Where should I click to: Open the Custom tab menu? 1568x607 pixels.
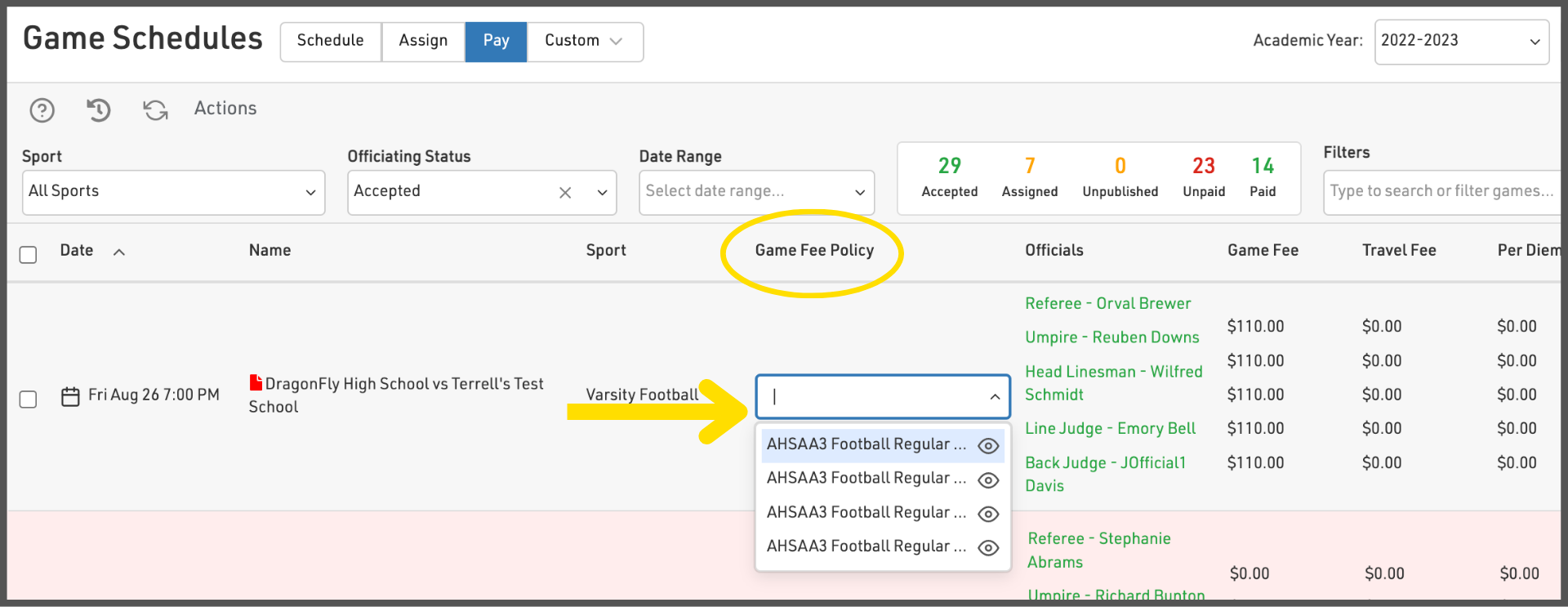tap(584, 41)
